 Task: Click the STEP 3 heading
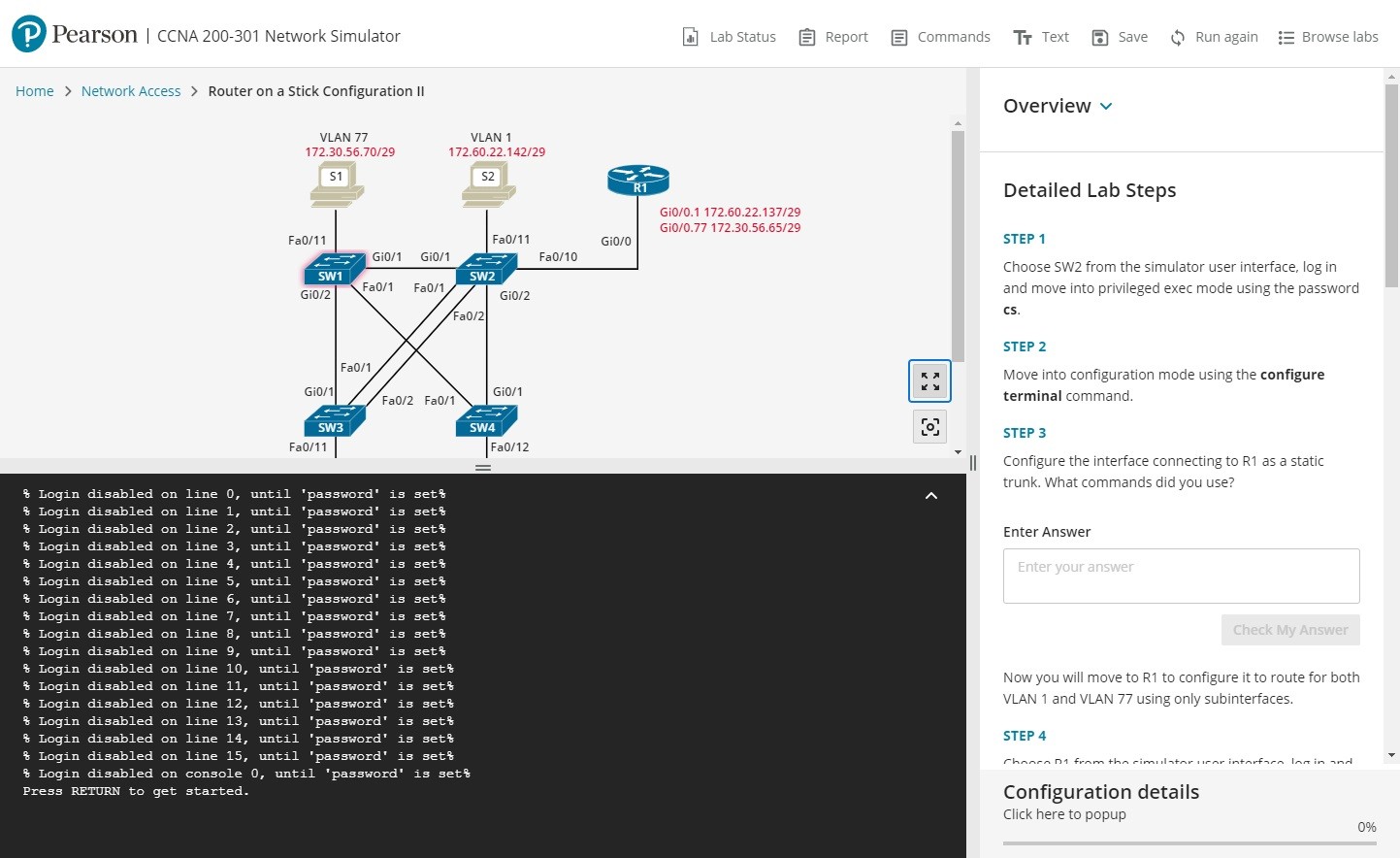point(1025,433)
